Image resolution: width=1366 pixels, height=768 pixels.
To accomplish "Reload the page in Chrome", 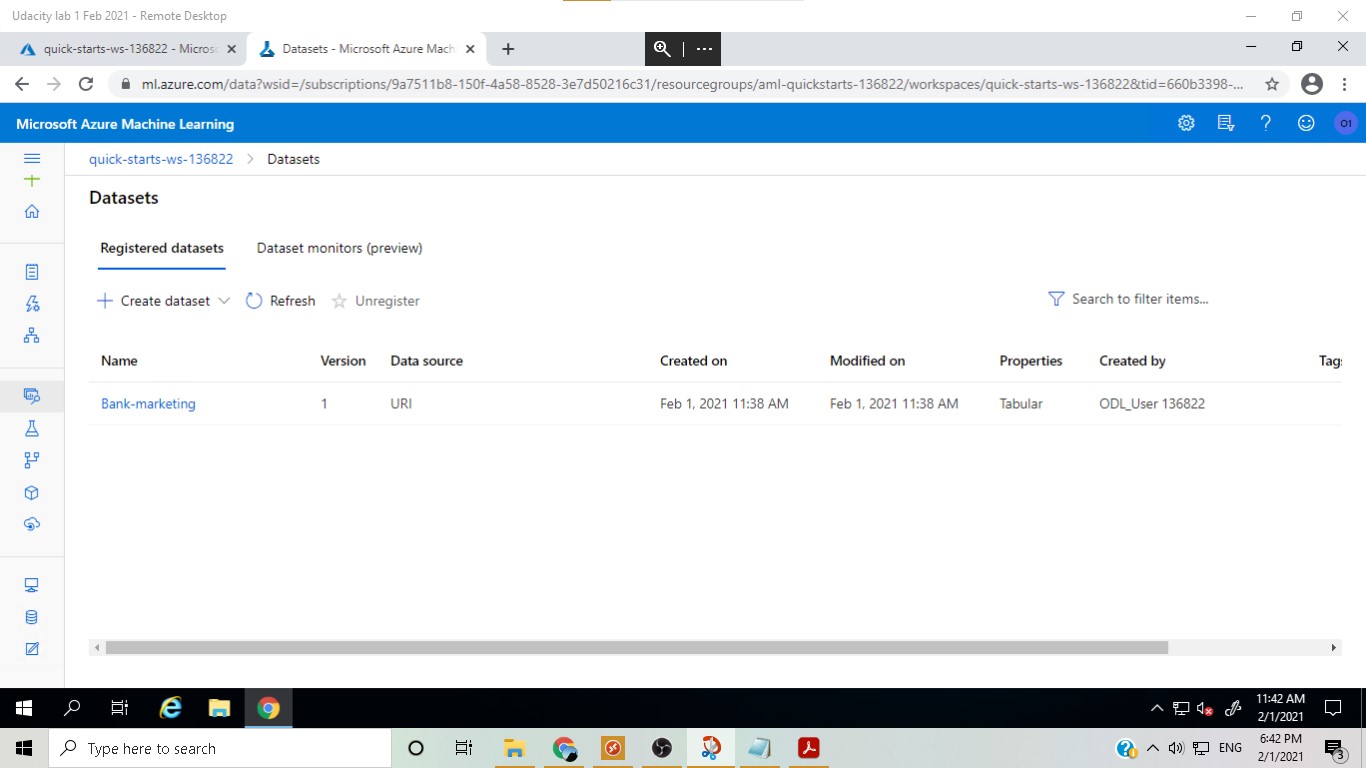I will coord(86,84).
